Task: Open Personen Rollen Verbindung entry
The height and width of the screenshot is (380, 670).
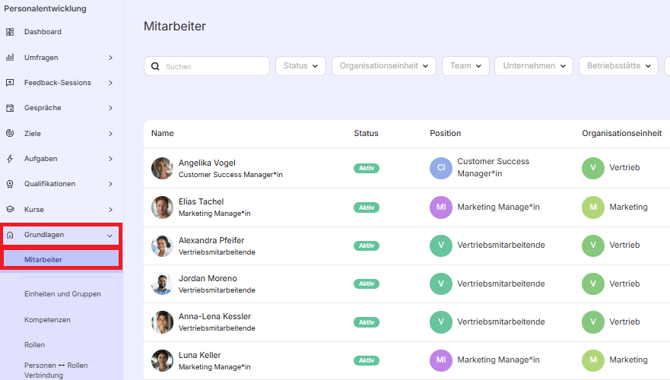Action: 56,370
